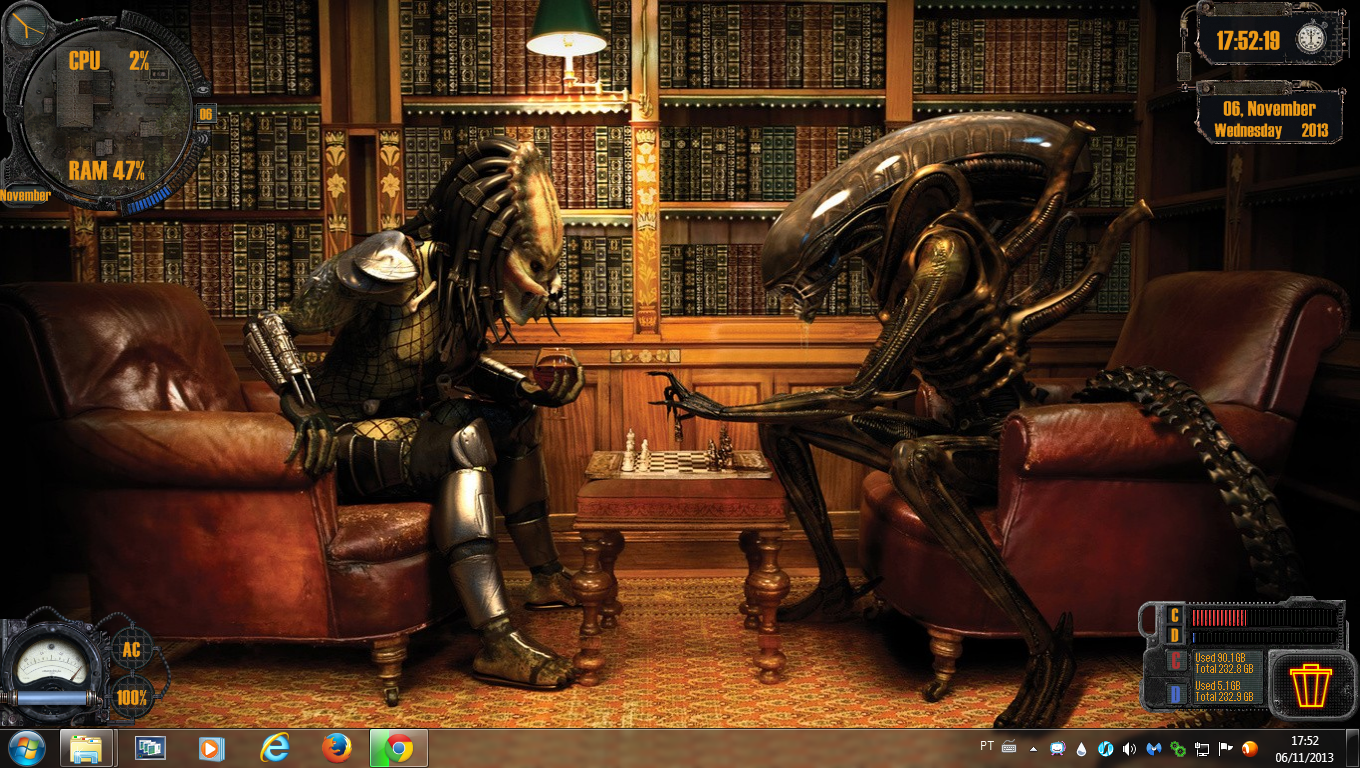Click the orange C drive label
The width and height of the screenshot is (1360, 768).
point(1175,616)
